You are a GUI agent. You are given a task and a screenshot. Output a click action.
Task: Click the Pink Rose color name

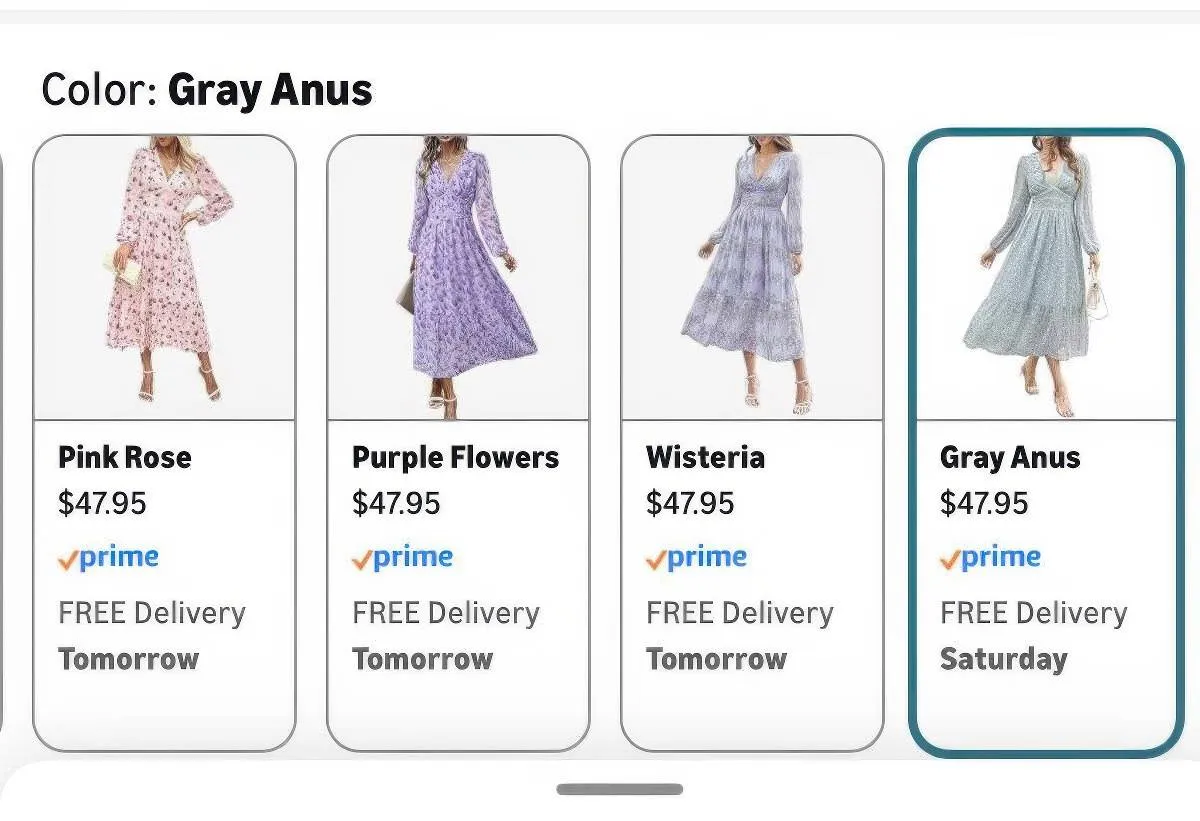[125, 458]
